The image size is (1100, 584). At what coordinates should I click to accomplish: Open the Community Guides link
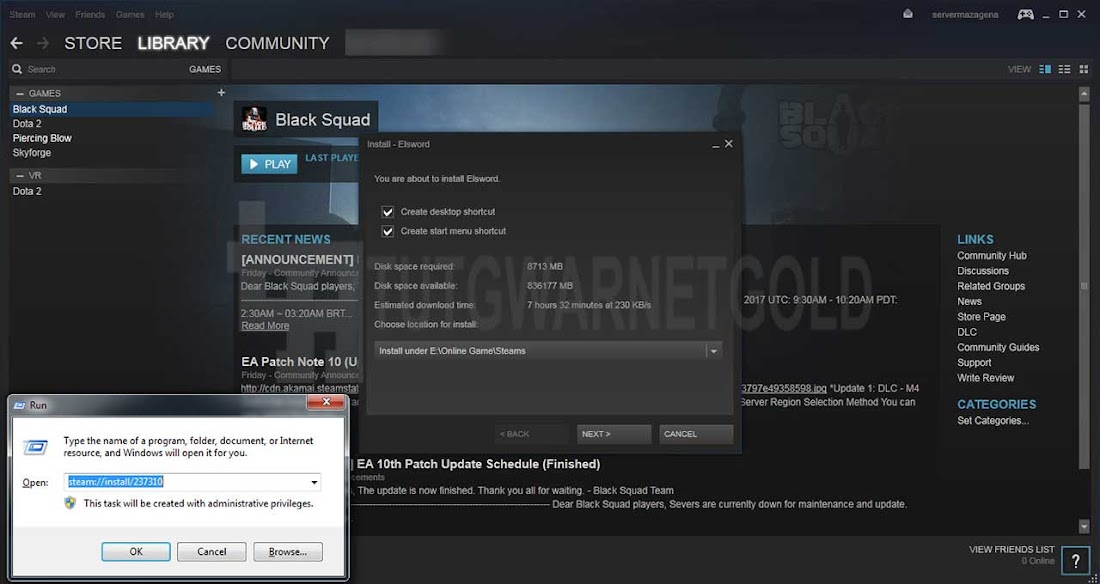pos(998,347)
